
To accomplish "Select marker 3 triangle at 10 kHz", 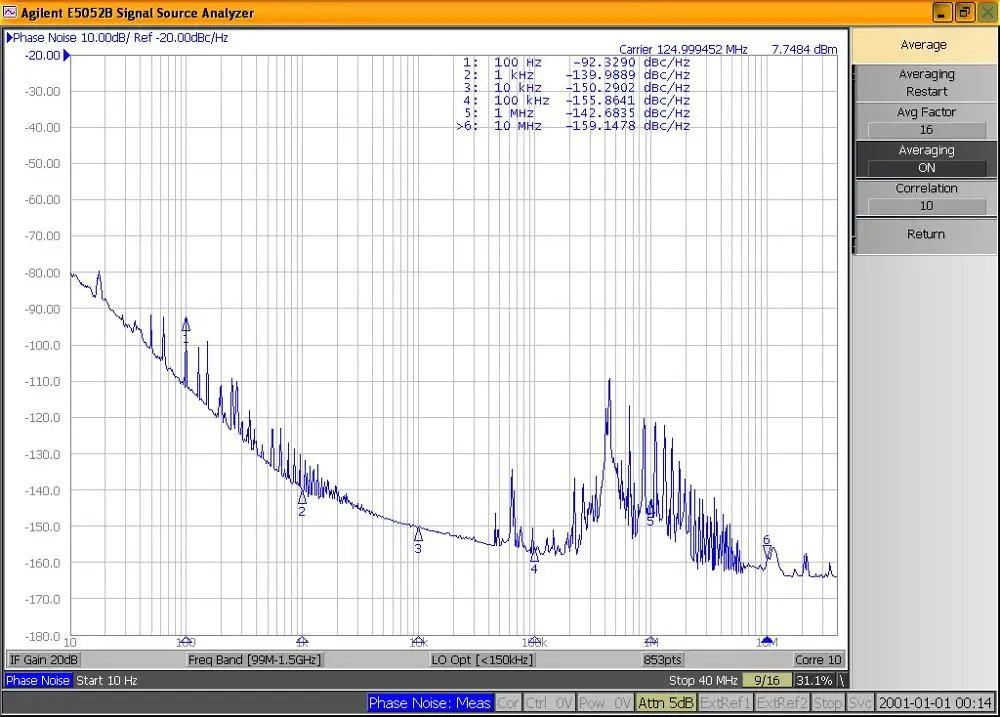I will coord(418,533).
